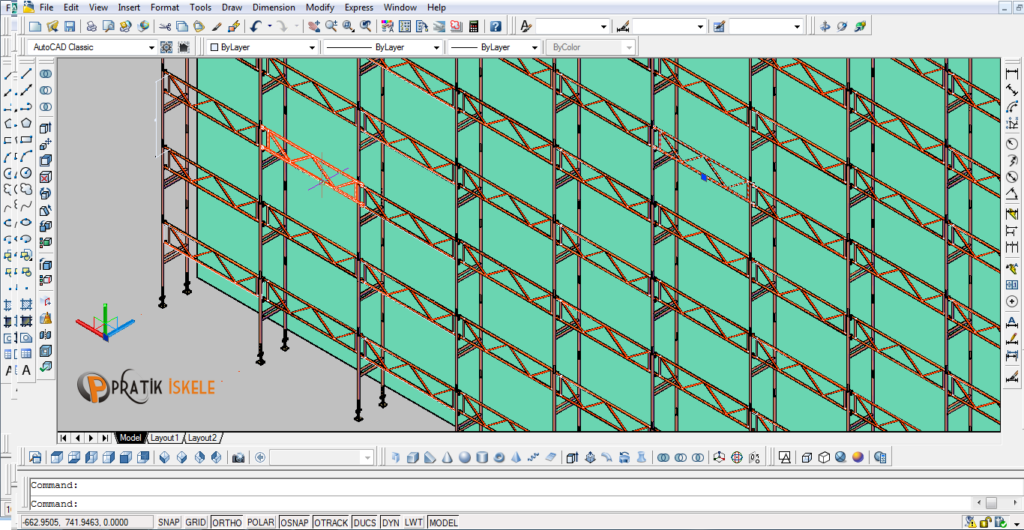
Task: Switch to the Layout2 tab
Action: pos(202,437)
